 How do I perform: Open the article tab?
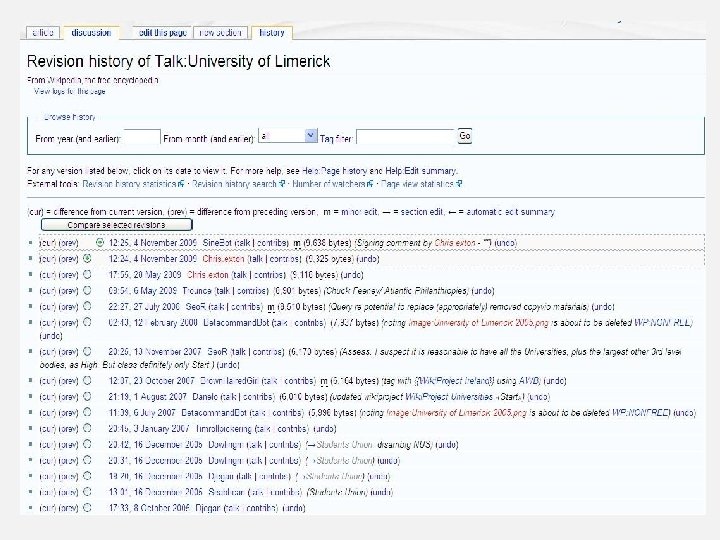coord(43,33)
